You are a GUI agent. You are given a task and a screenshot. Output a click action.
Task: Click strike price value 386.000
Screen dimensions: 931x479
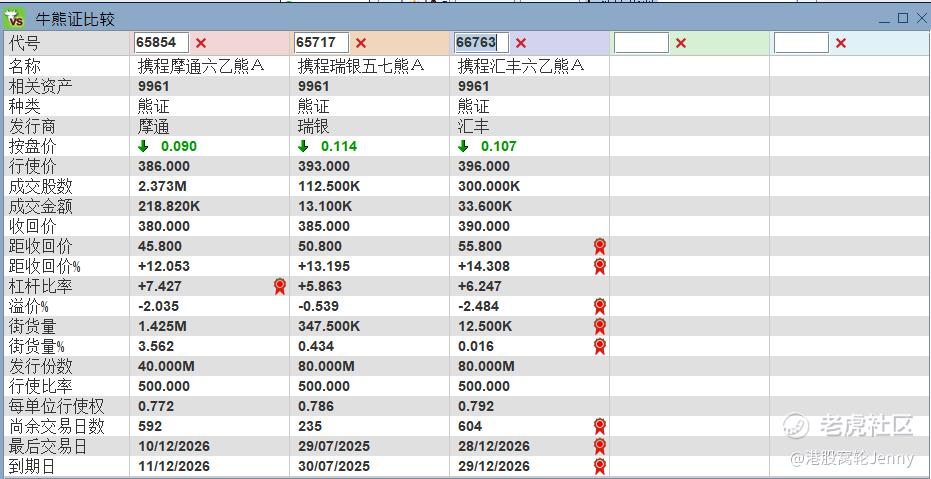click(x=164, y=166)
